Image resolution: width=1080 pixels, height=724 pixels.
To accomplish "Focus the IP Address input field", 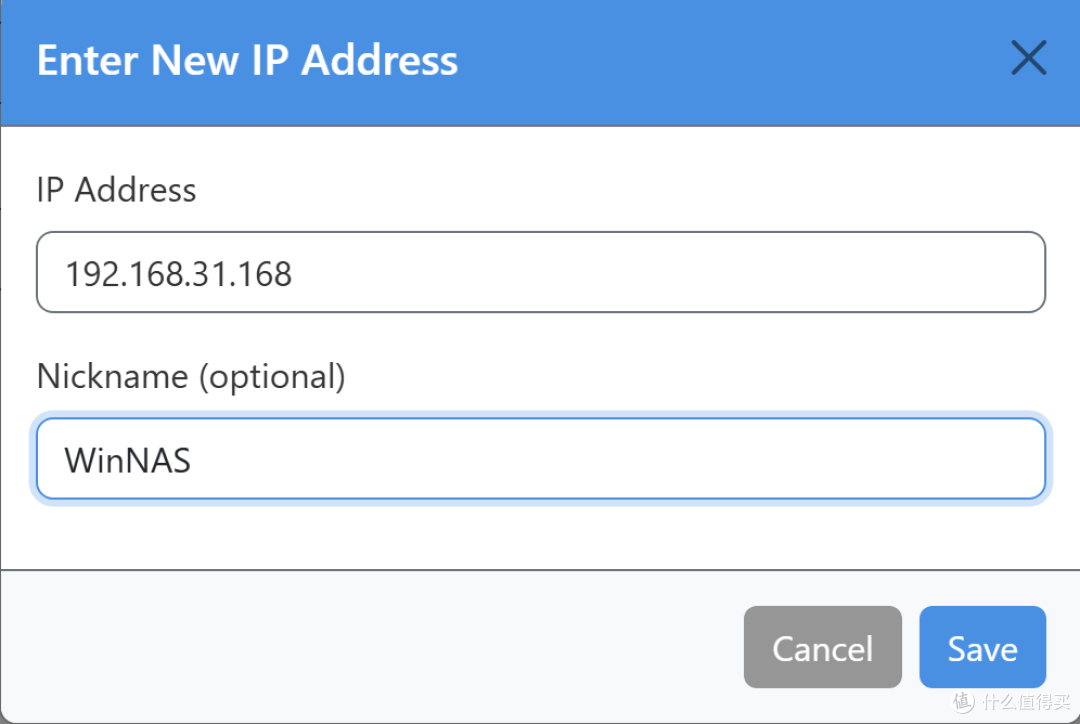I will (540, 273).
